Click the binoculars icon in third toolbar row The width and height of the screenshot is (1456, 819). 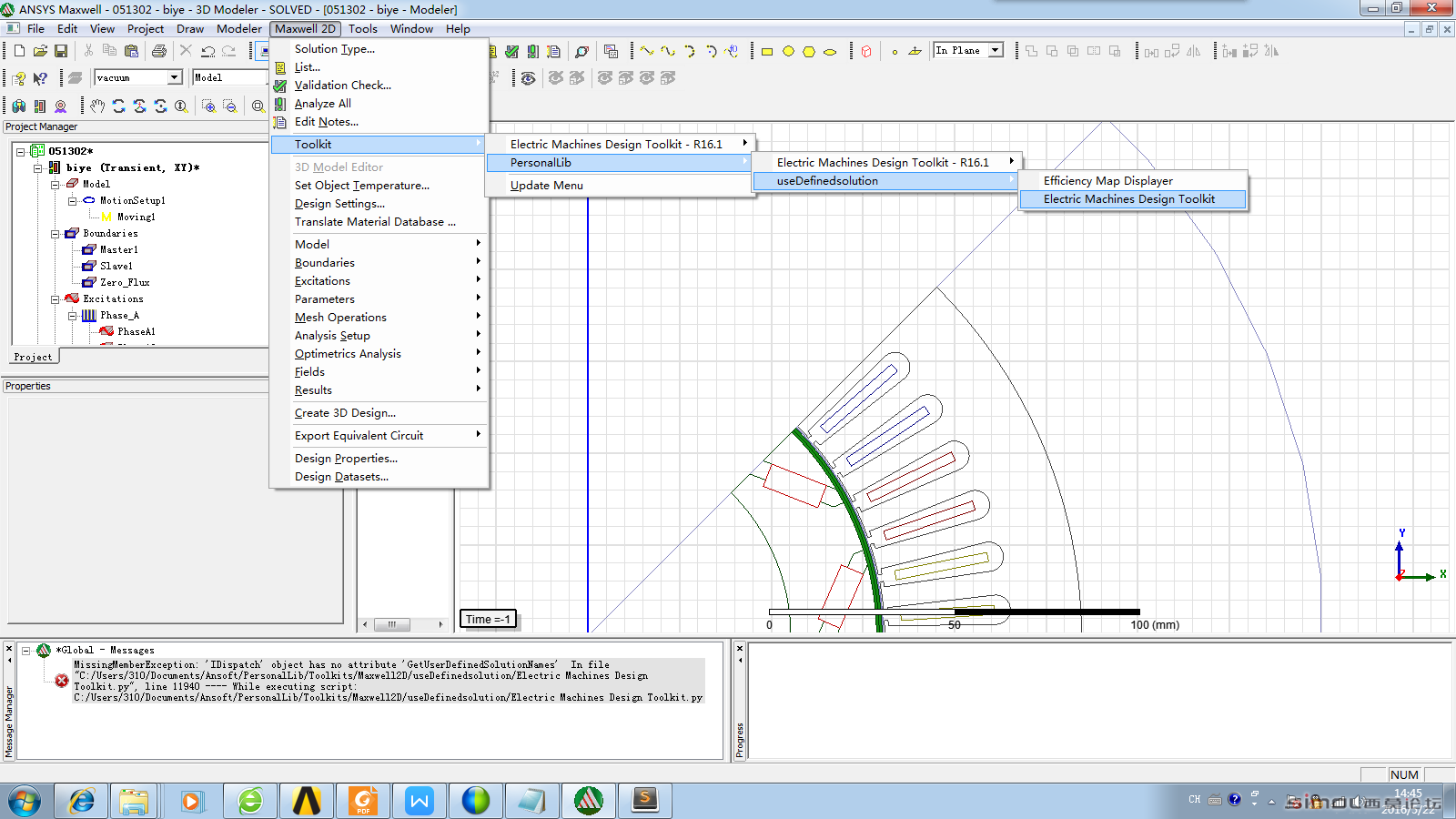18,106
